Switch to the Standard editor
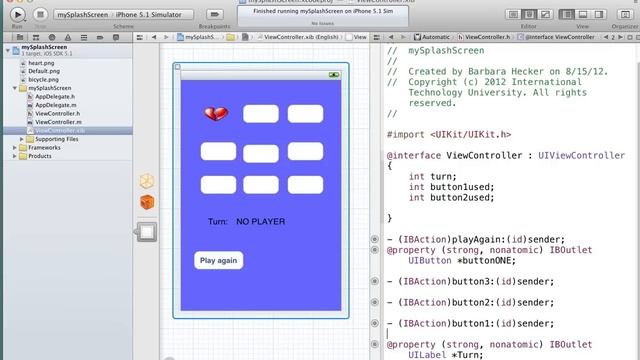Viewport: 640px width, 360px height. (513, 15)
